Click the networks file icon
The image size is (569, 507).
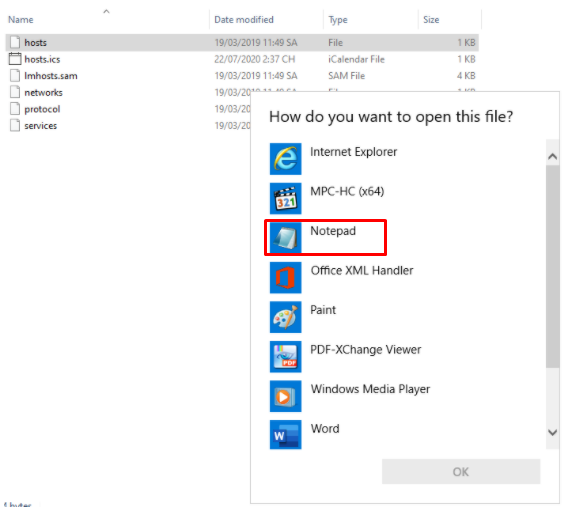15,92
